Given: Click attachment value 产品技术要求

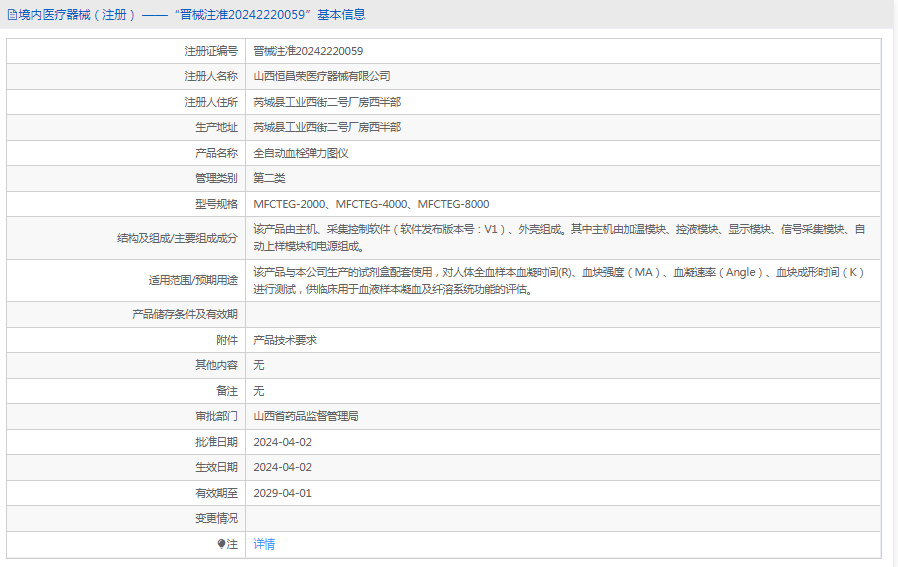Looking at the screenshot, I should click(x=285, y=340).
